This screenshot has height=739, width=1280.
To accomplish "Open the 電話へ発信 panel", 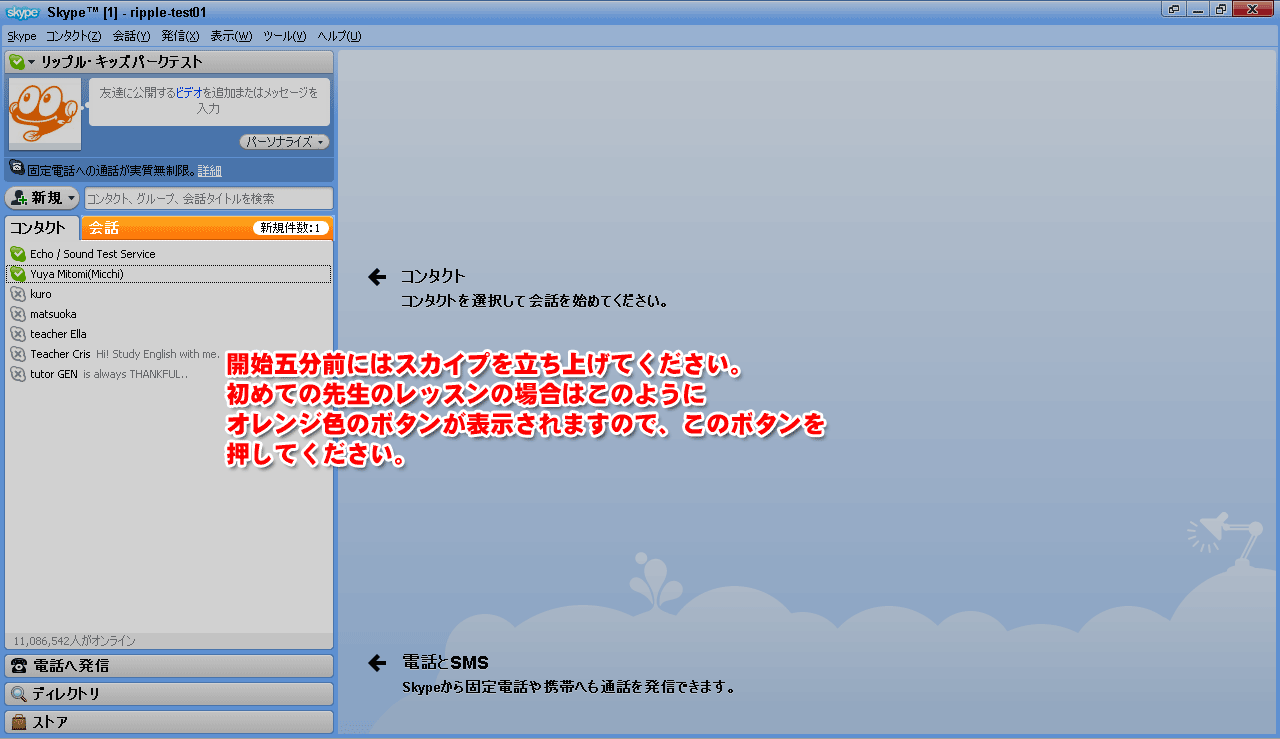I will [169, 665].
